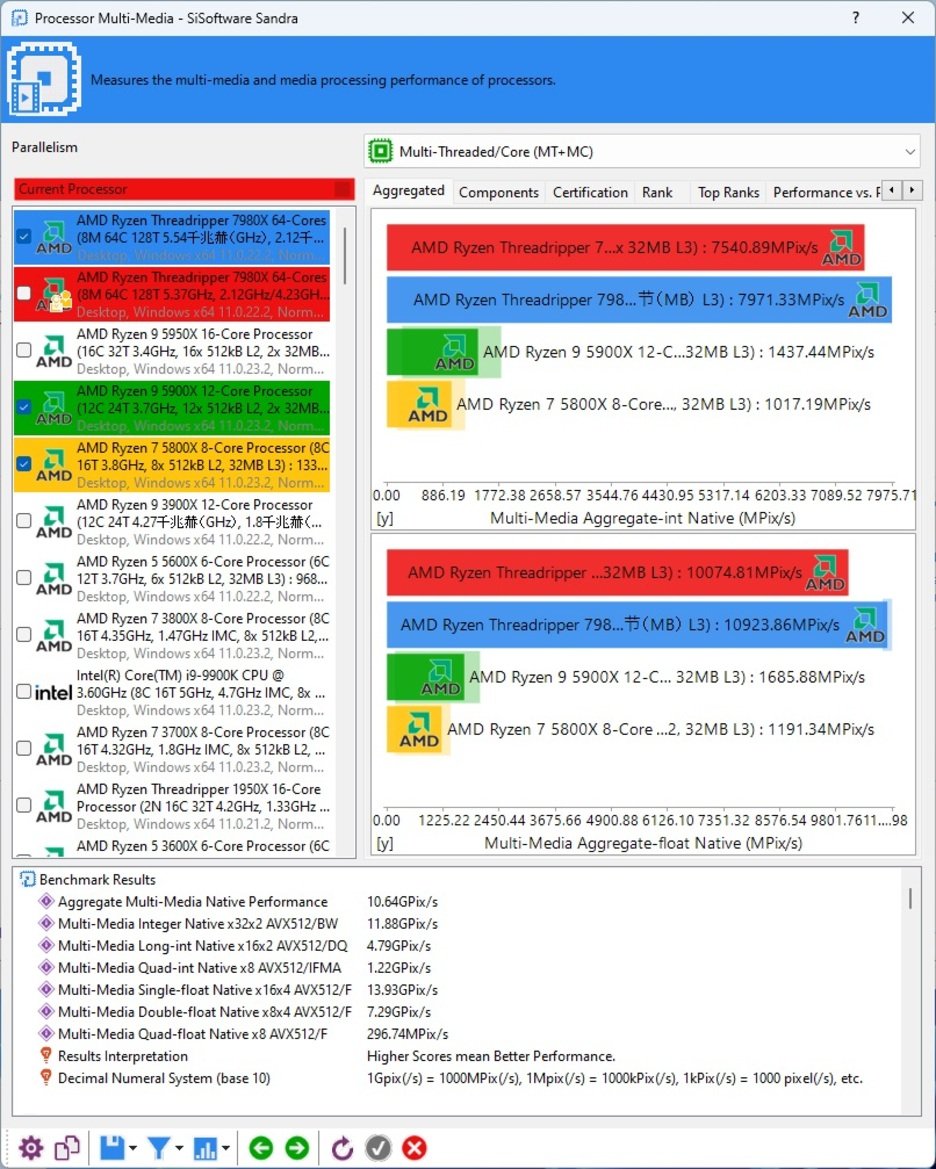936x1169 pixels.
Task: Click the tab strip scroll-right arrow
Action: [x=912, y=190]
